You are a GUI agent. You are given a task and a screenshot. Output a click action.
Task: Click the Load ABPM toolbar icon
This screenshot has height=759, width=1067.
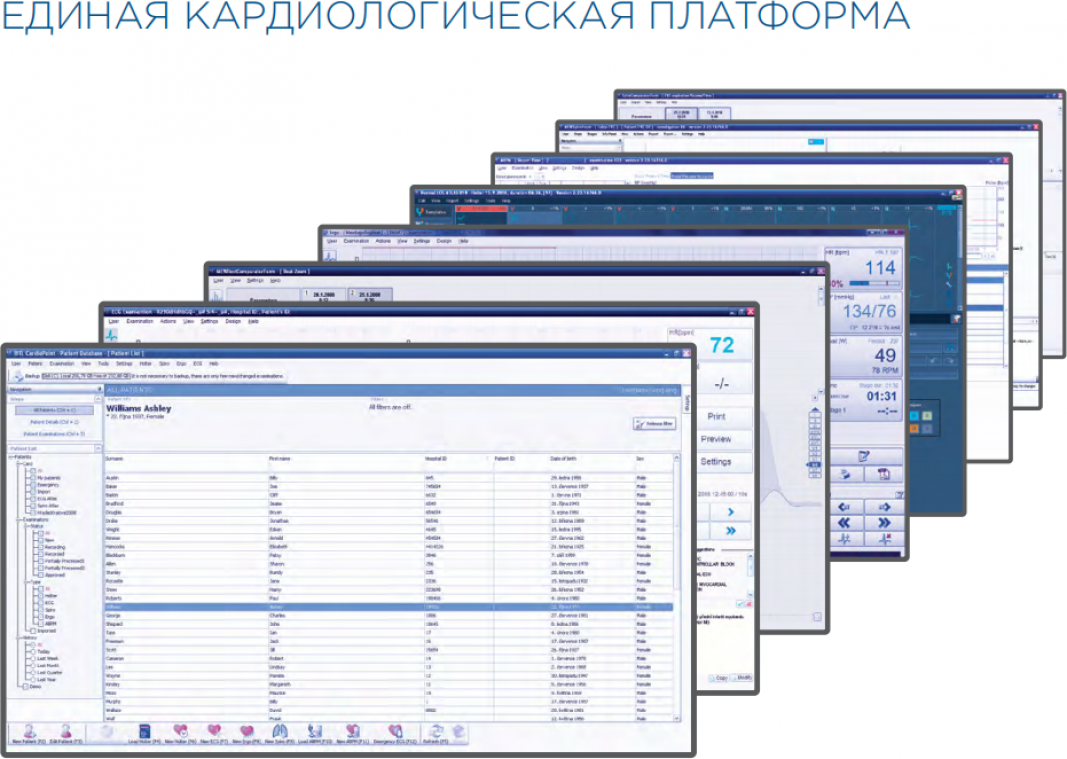click(315, 733)
